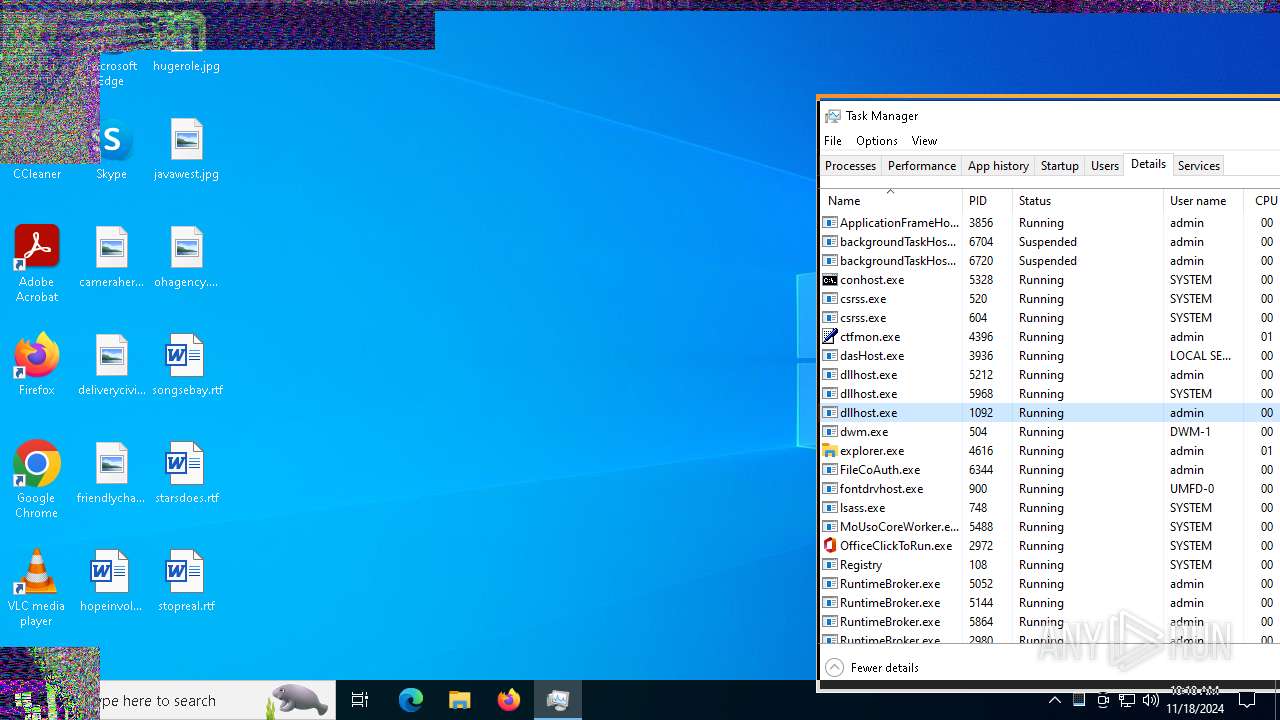Switch to the App history tab
Image resolution: width=1280 pixels, height=720 pixels.
pos(998,166)
